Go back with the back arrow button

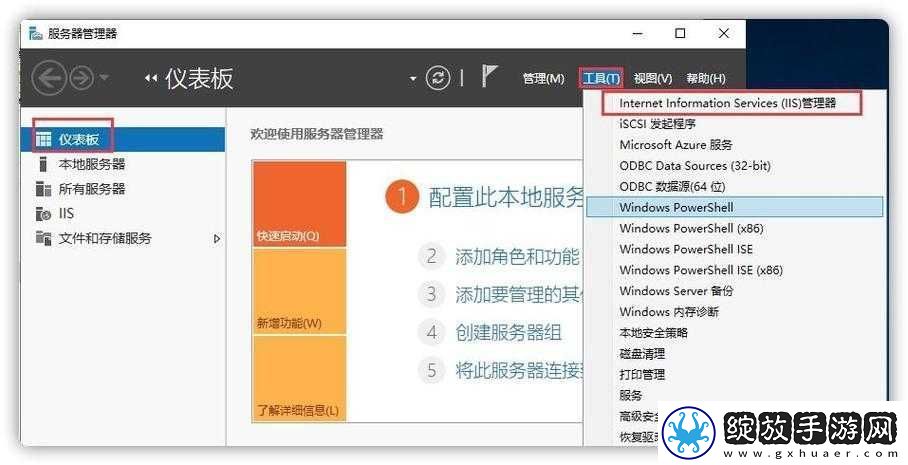[49, 78]
